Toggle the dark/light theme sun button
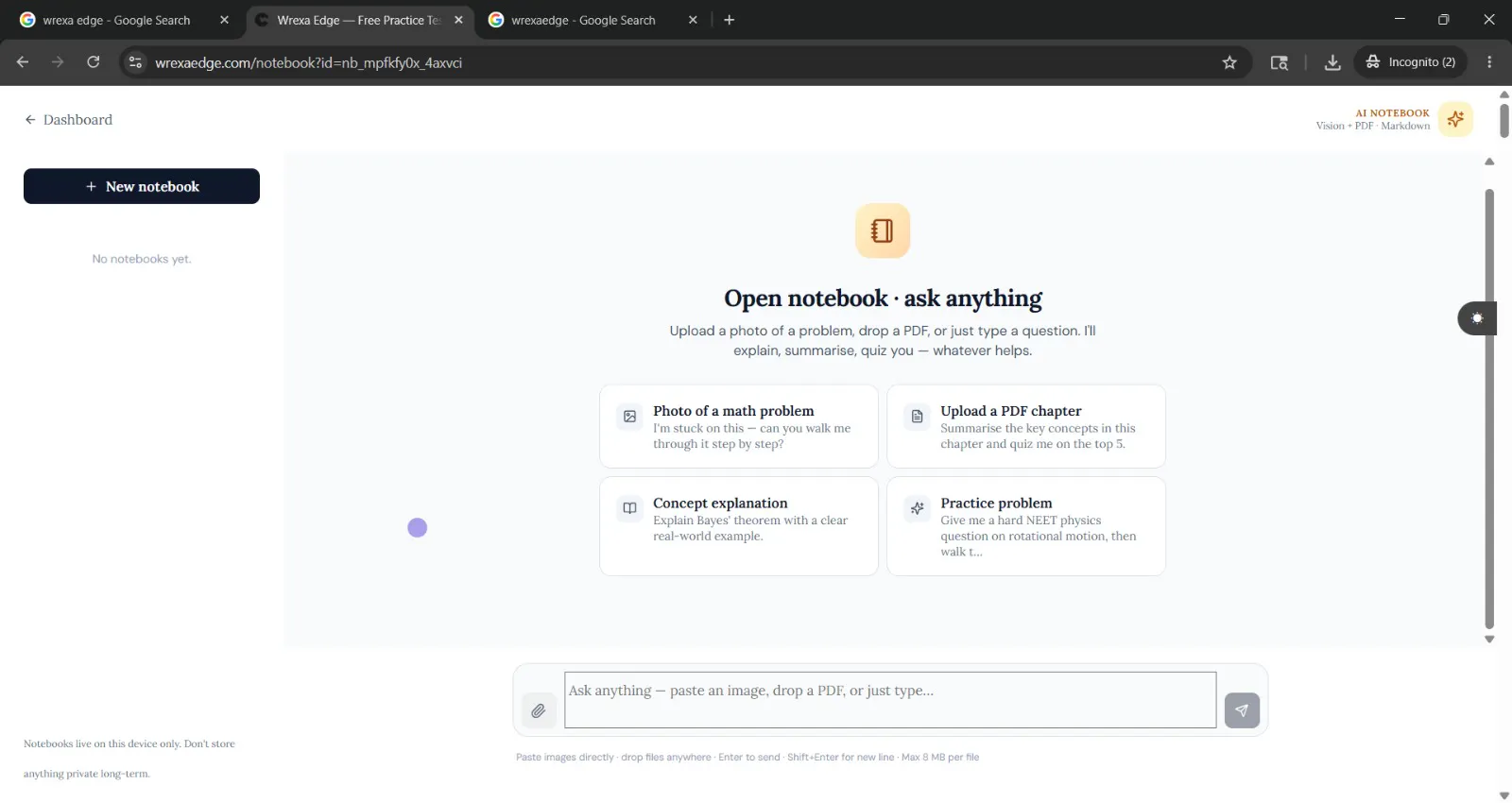This screenshot has width=1512, height=803. pyautogui.click(x=1477, y=318)
